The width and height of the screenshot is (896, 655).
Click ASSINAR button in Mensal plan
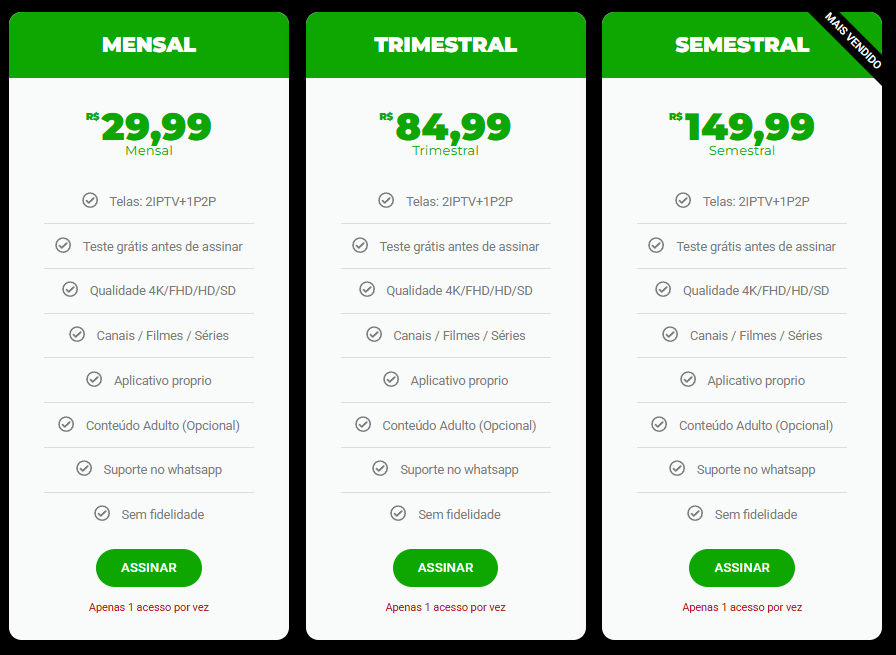tap(149, 568)
